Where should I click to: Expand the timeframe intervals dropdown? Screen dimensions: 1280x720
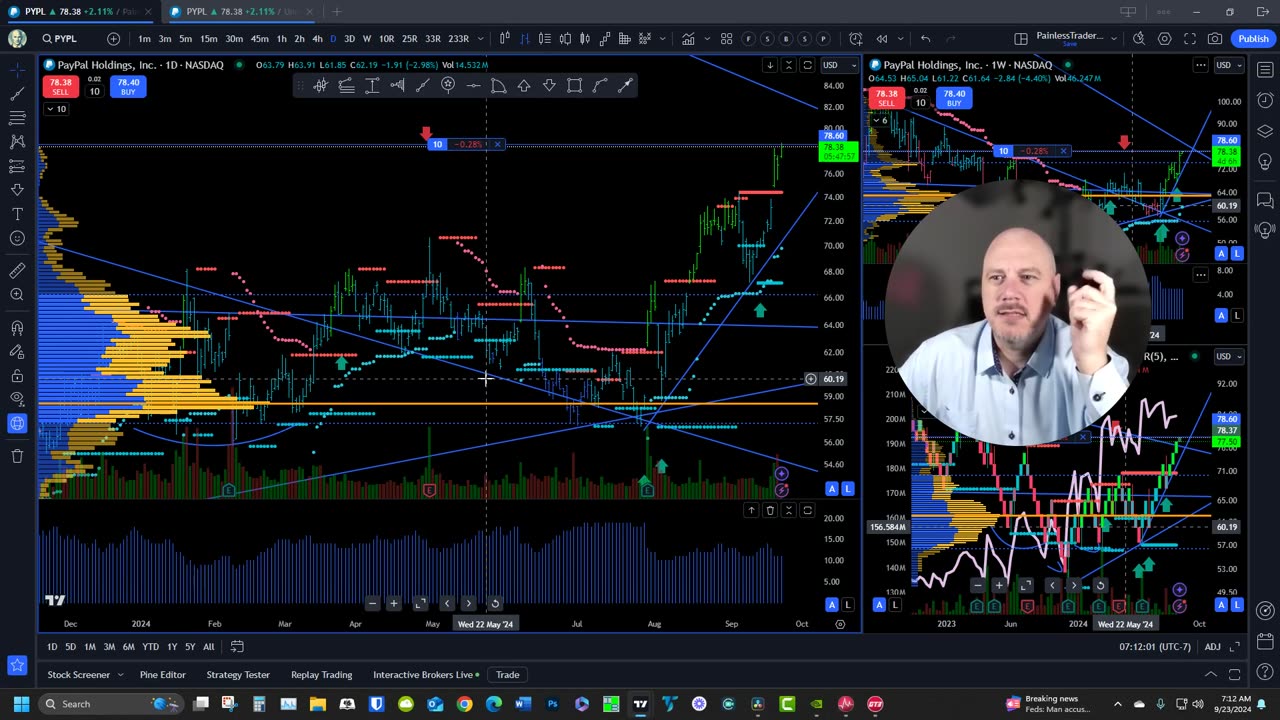[481, 39]
